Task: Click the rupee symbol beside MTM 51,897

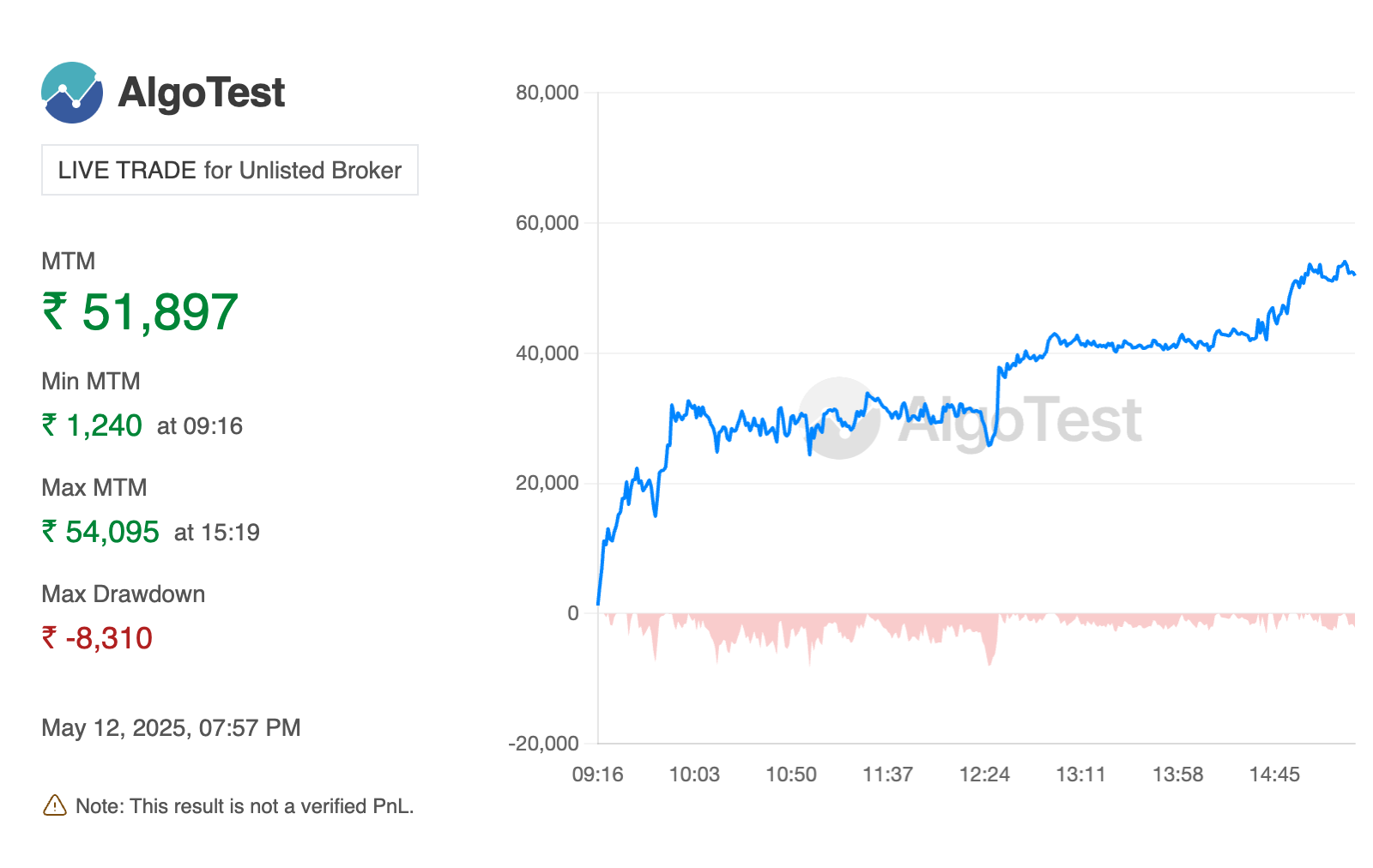Action: coord(55,310)
